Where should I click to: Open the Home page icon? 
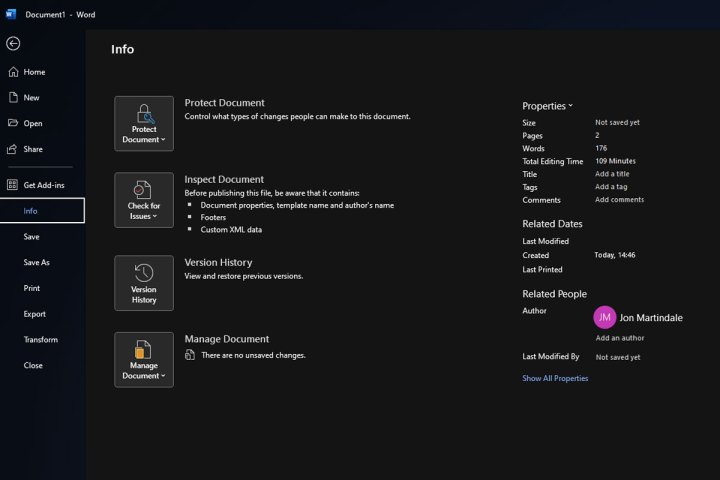point(13,72)
